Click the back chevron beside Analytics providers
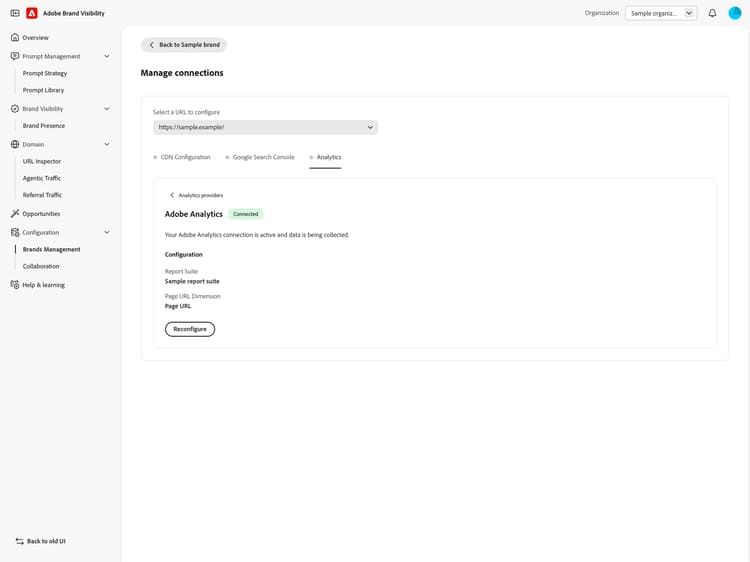The image size is (750, 562). (x=172, y=195)
